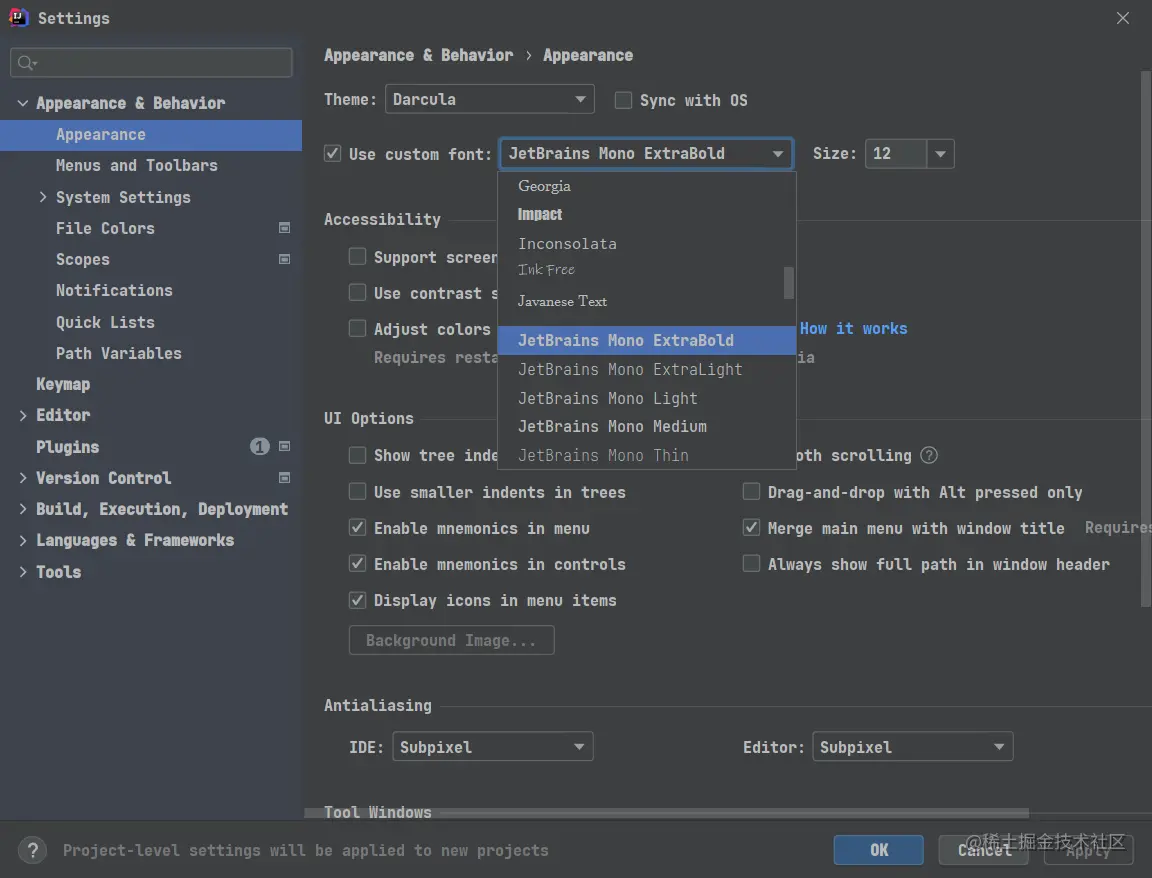Screen dimensions: 1152x878
Task: Expand System Settings tree node
Action: pos(43,197)
